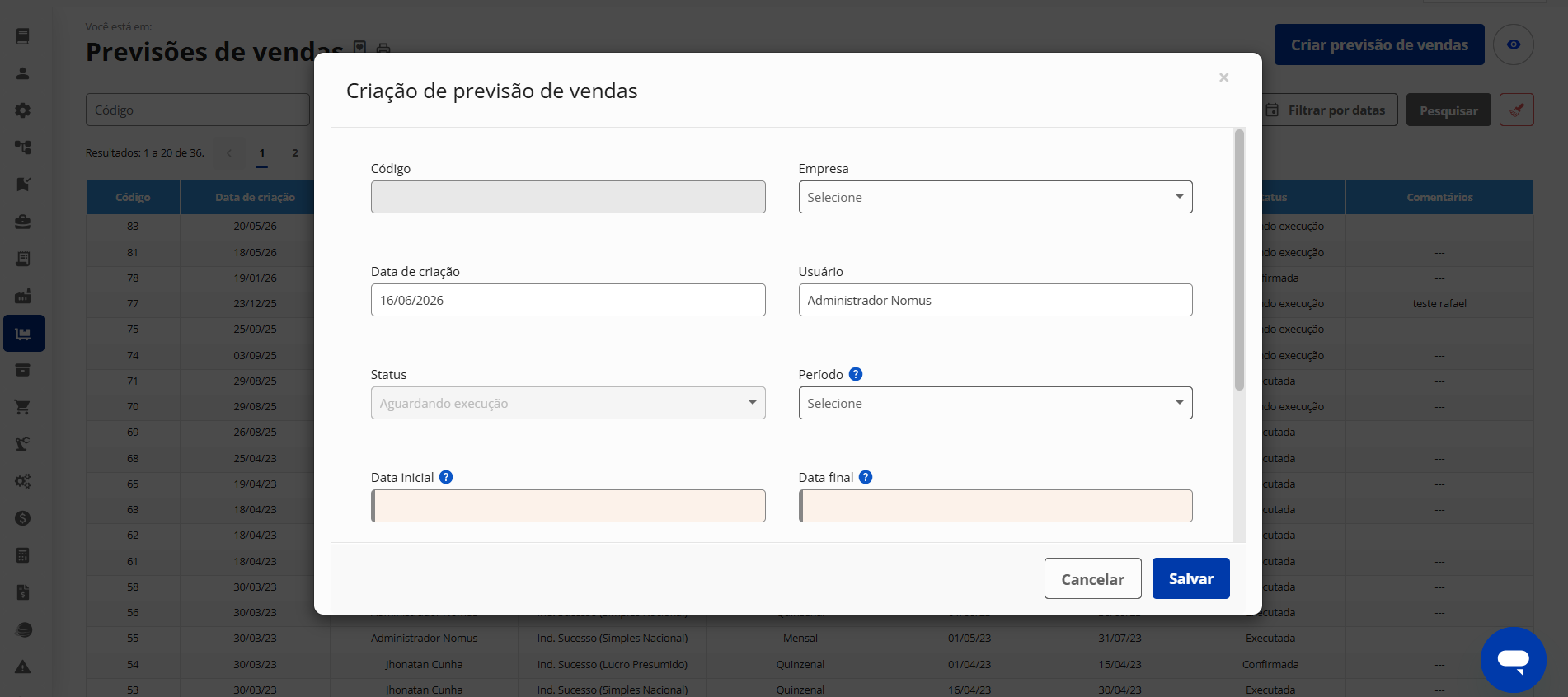Click the favorite bookmark icon beside the page title
Viewport: 1568px width, 697px height.
(359, 48)
